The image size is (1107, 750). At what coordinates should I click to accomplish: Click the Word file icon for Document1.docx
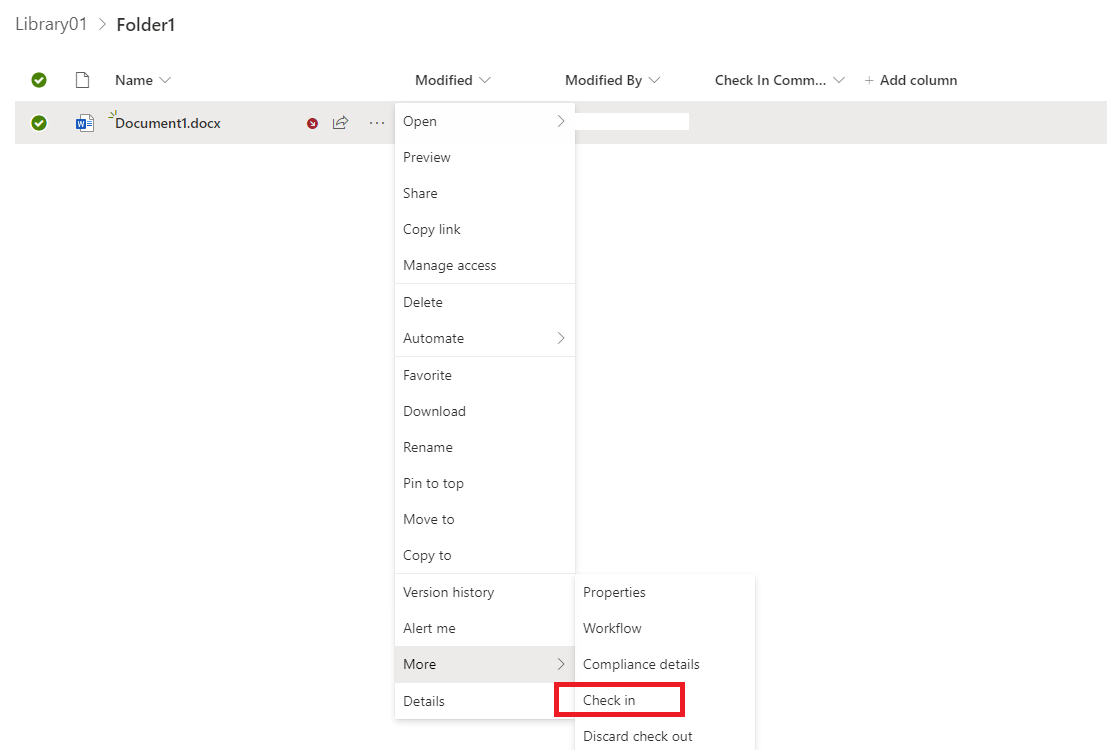[85, 124]
